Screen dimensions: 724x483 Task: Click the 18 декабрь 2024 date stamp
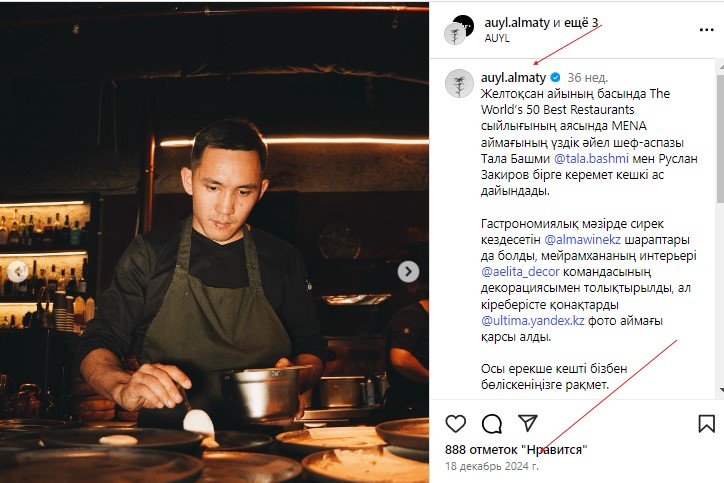point(492,466)
